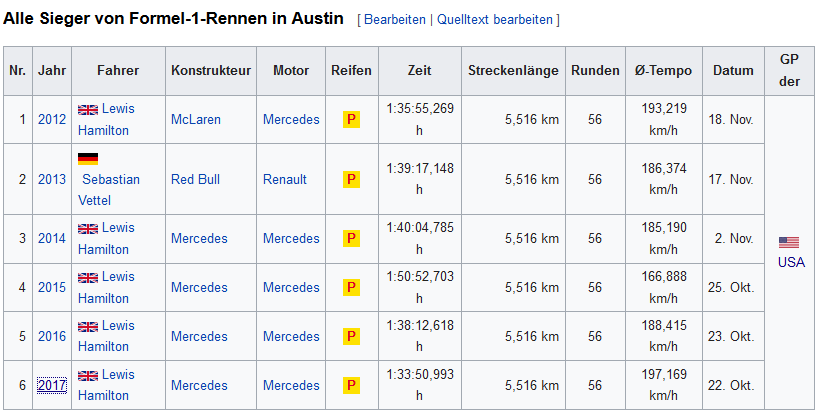The image size is (815, 410).
Task: Open the USA link under the flag
Action: point(791,262)
